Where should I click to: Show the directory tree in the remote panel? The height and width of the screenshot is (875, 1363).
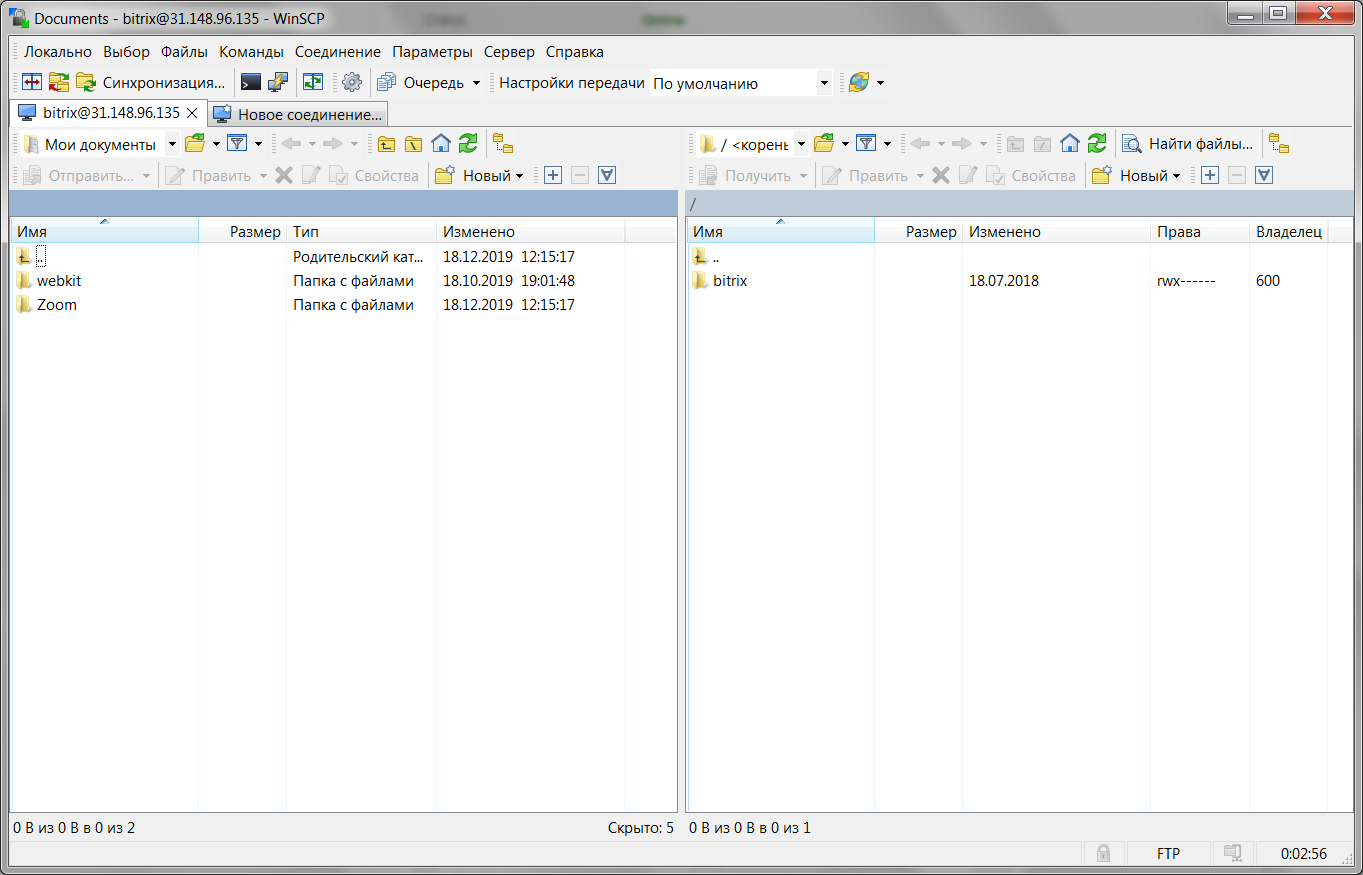pyautogui.click(x=1279, y=144)
